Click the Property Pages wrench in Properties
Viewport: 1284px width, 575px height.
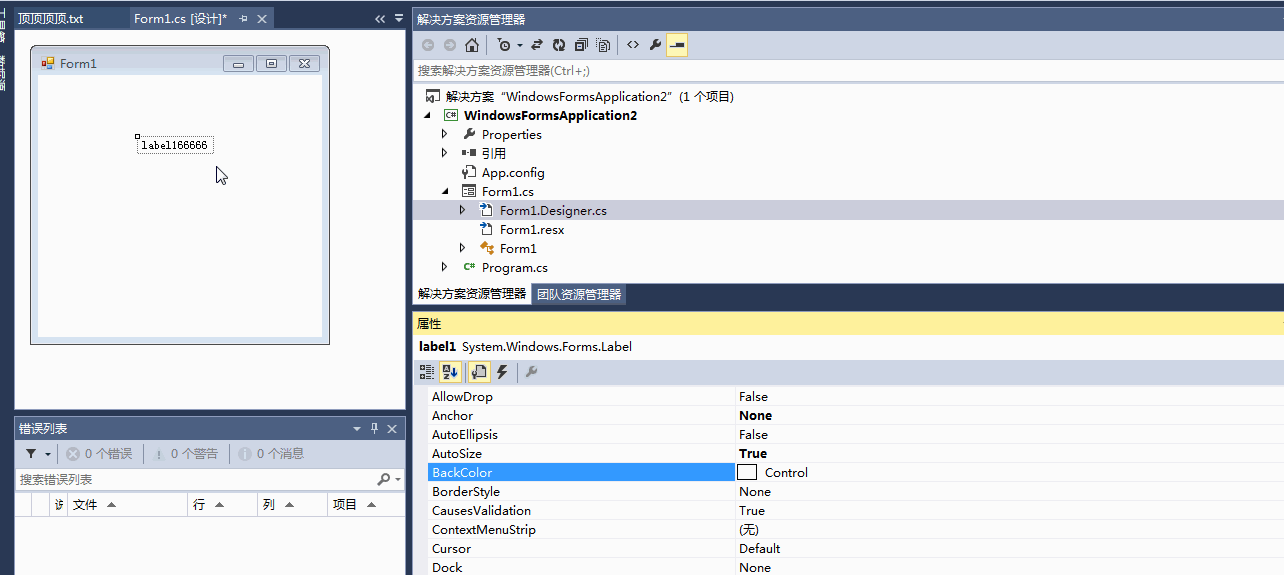[x=531, y=372]
